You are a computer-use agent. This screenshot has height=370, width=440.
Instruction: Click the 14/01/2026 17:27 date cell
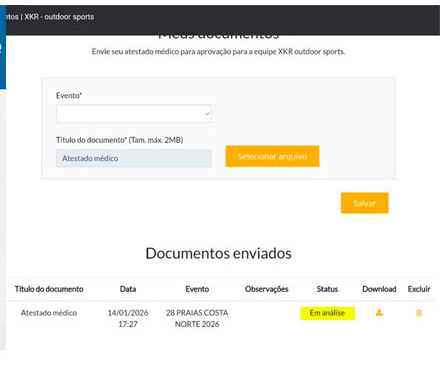click(128, 318)
